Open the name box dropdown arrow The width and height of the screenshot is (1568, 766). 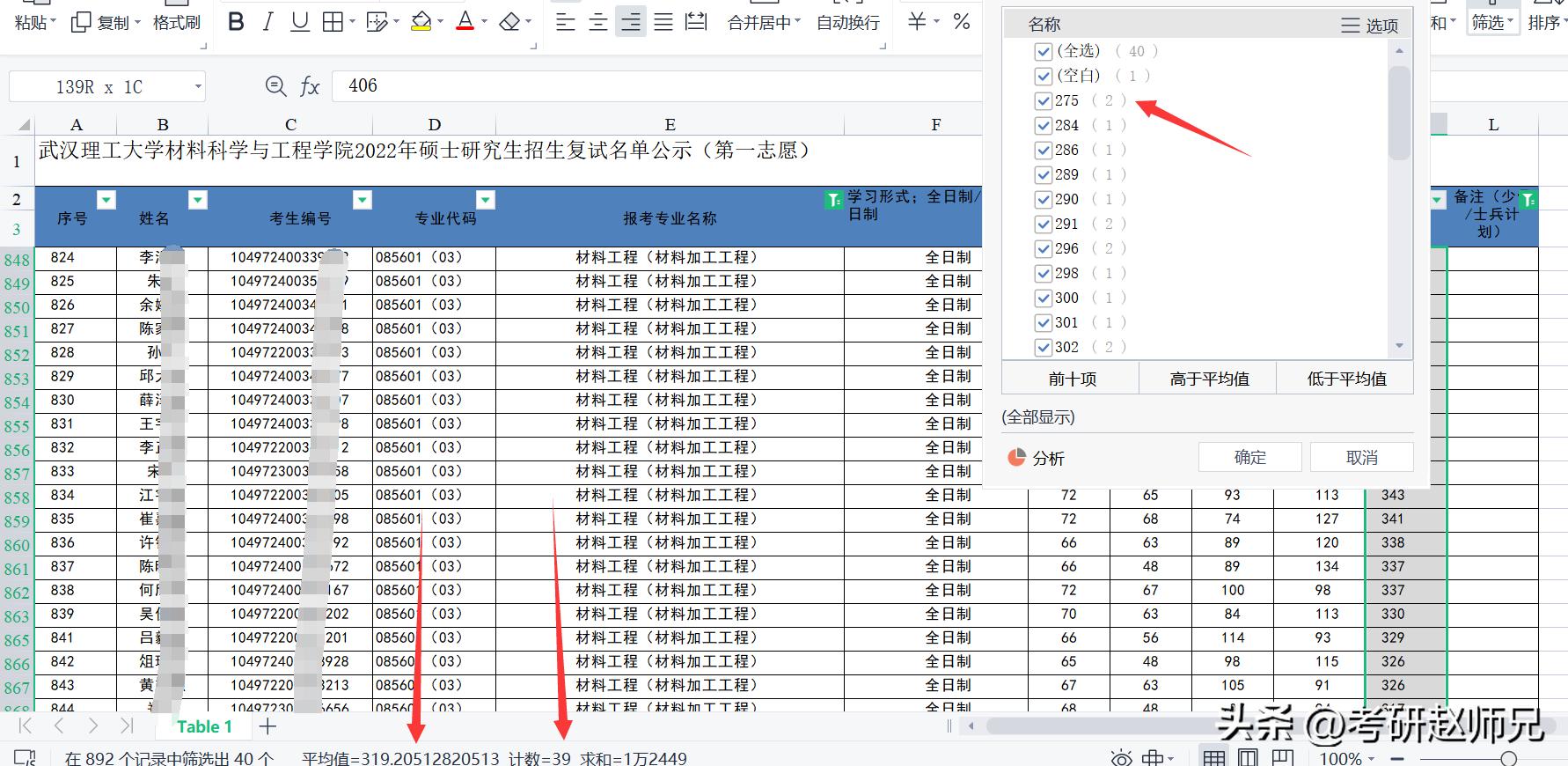click(198, 87)
